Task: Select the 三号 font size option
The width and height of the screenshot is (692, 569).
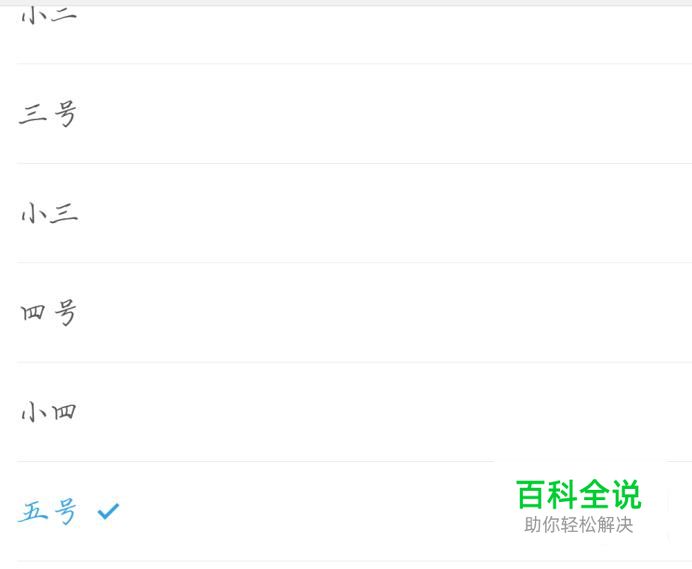Action: pos(48,113)
